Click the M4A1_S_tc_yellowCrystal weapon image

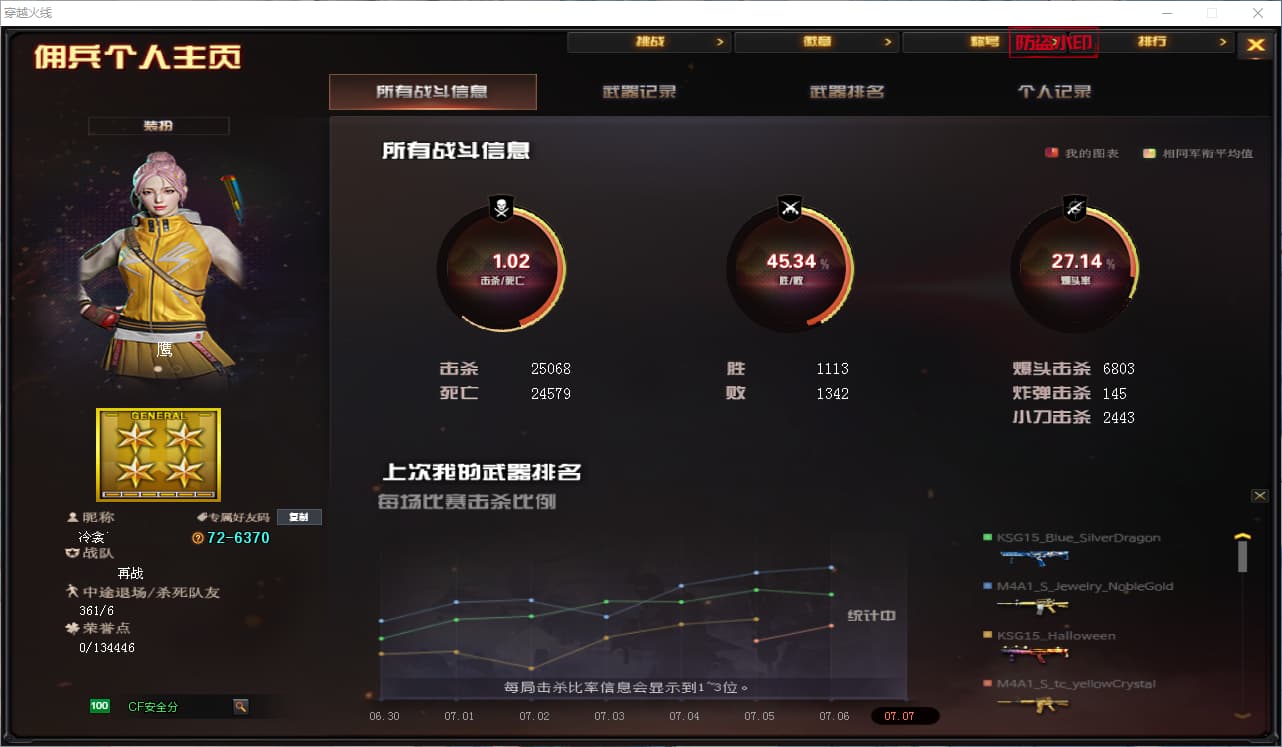click(x=1032, y=703)
